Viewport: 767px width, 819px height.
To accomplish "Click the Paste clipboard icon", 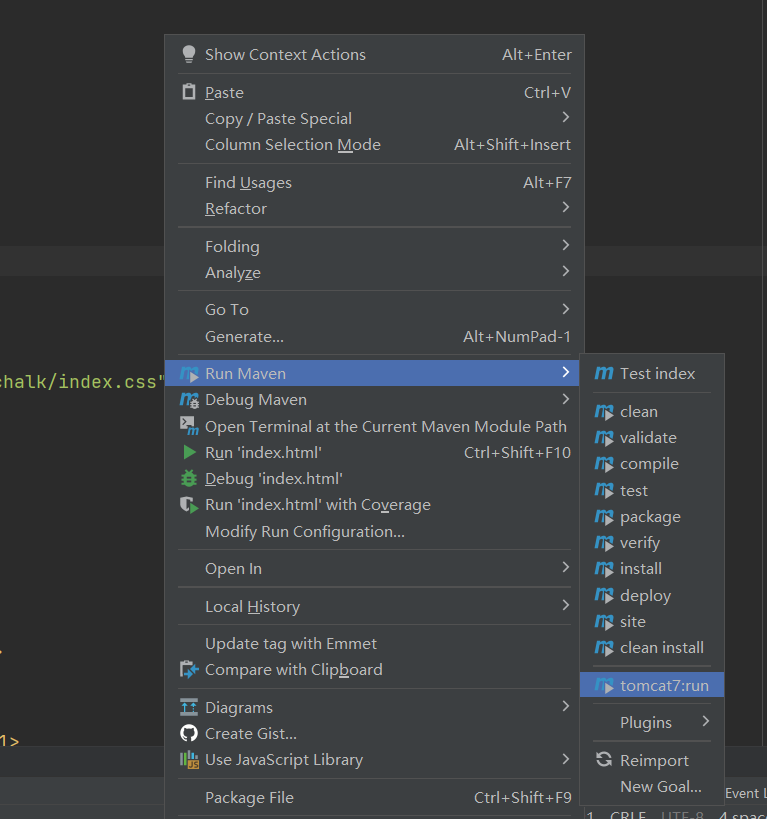I will (189, 92).
